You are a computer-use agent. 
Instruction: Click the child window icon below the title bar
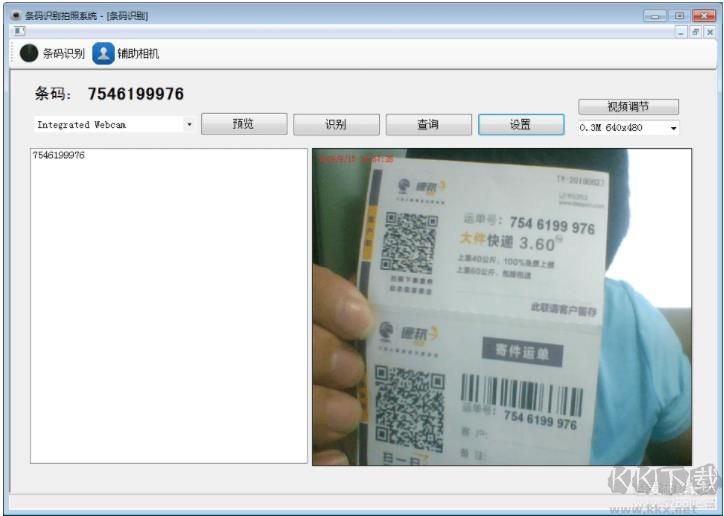[x=18, y=31]
